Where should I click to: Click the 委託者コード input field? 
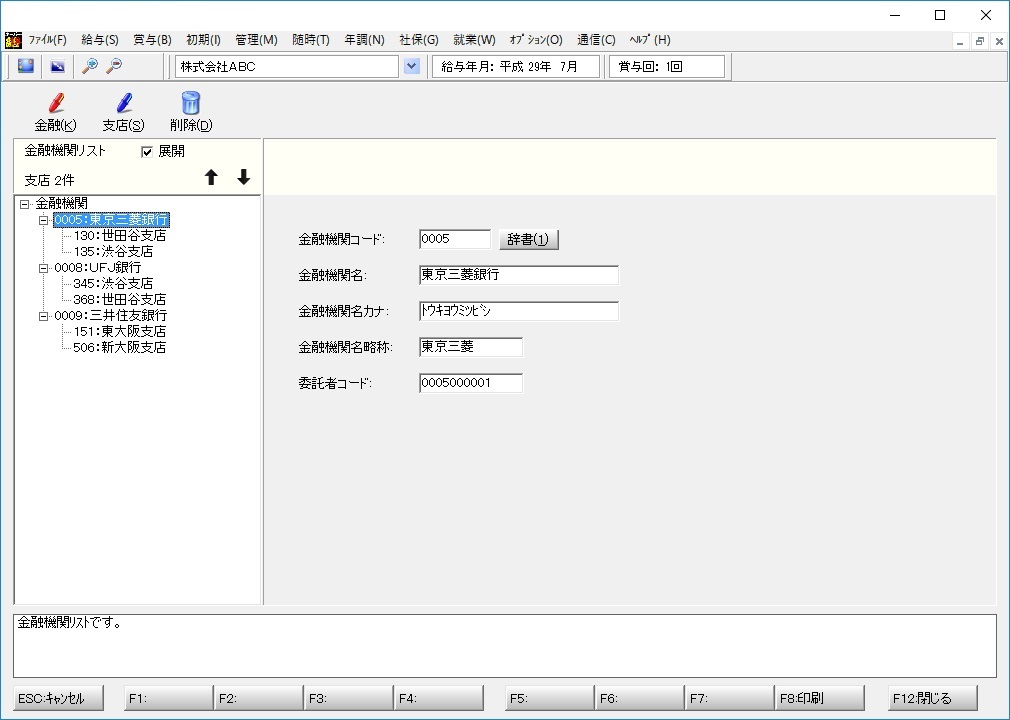coord(471,383)
